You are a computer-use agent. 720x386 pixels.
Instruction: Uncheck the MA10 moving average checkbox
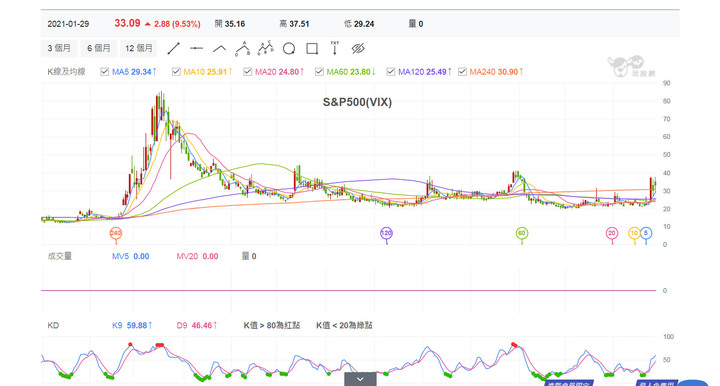point(176,72)
